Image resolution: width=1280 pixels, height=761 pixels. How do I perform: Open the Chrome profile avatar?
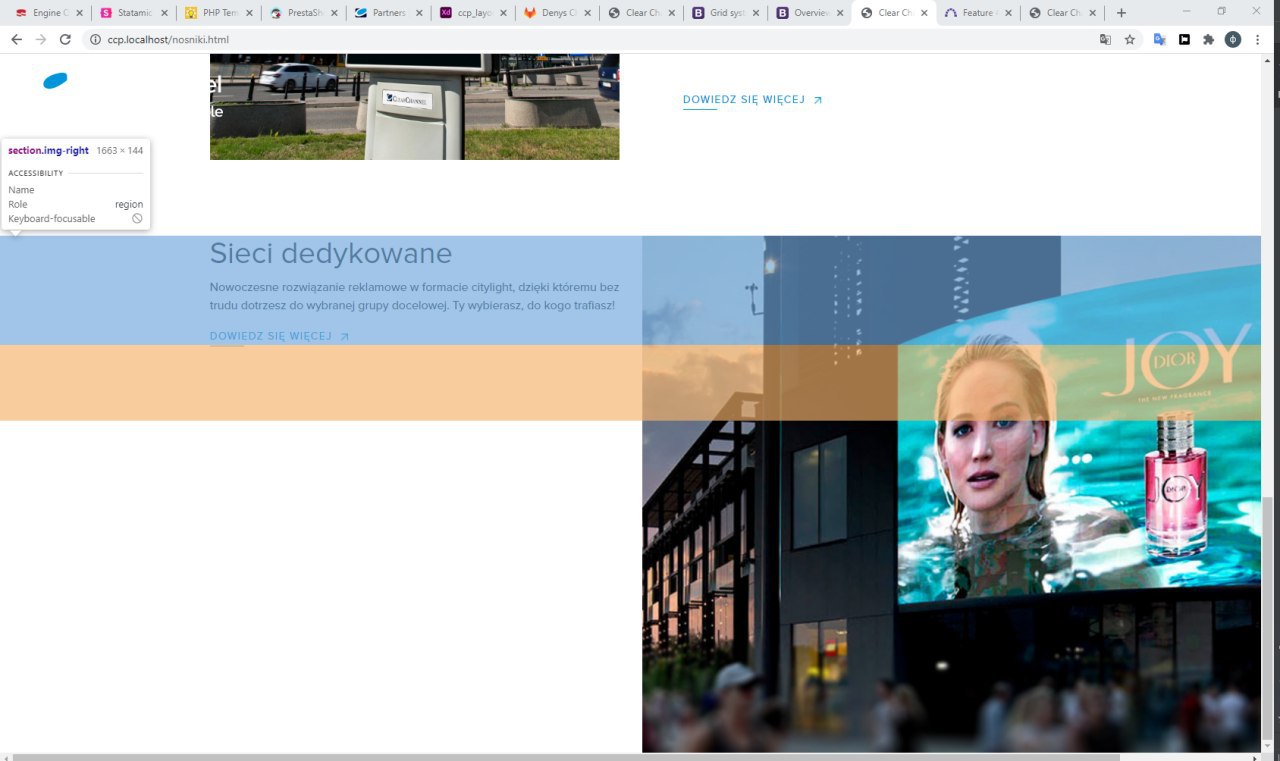[1233, 39]
